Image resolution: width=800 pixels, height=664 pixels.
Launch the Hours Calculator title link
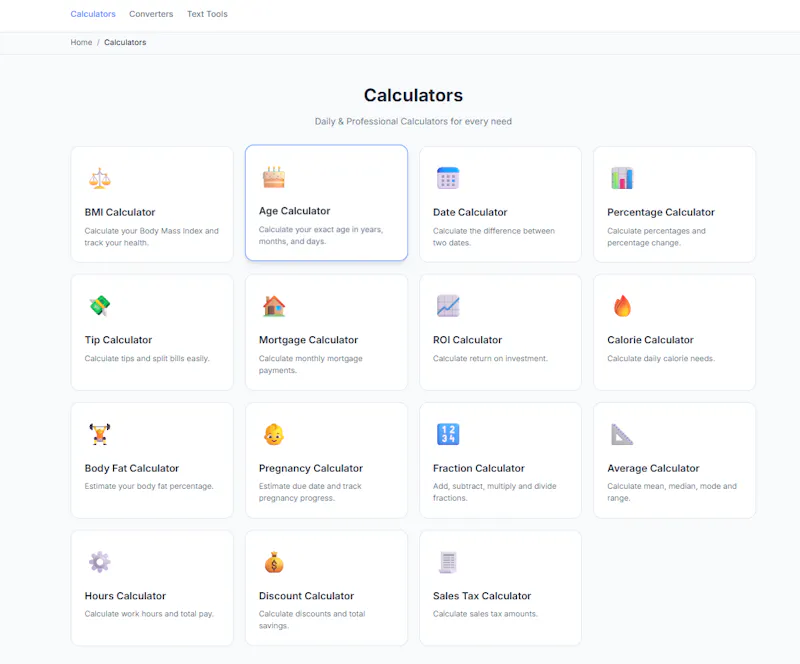pos(125,596)
